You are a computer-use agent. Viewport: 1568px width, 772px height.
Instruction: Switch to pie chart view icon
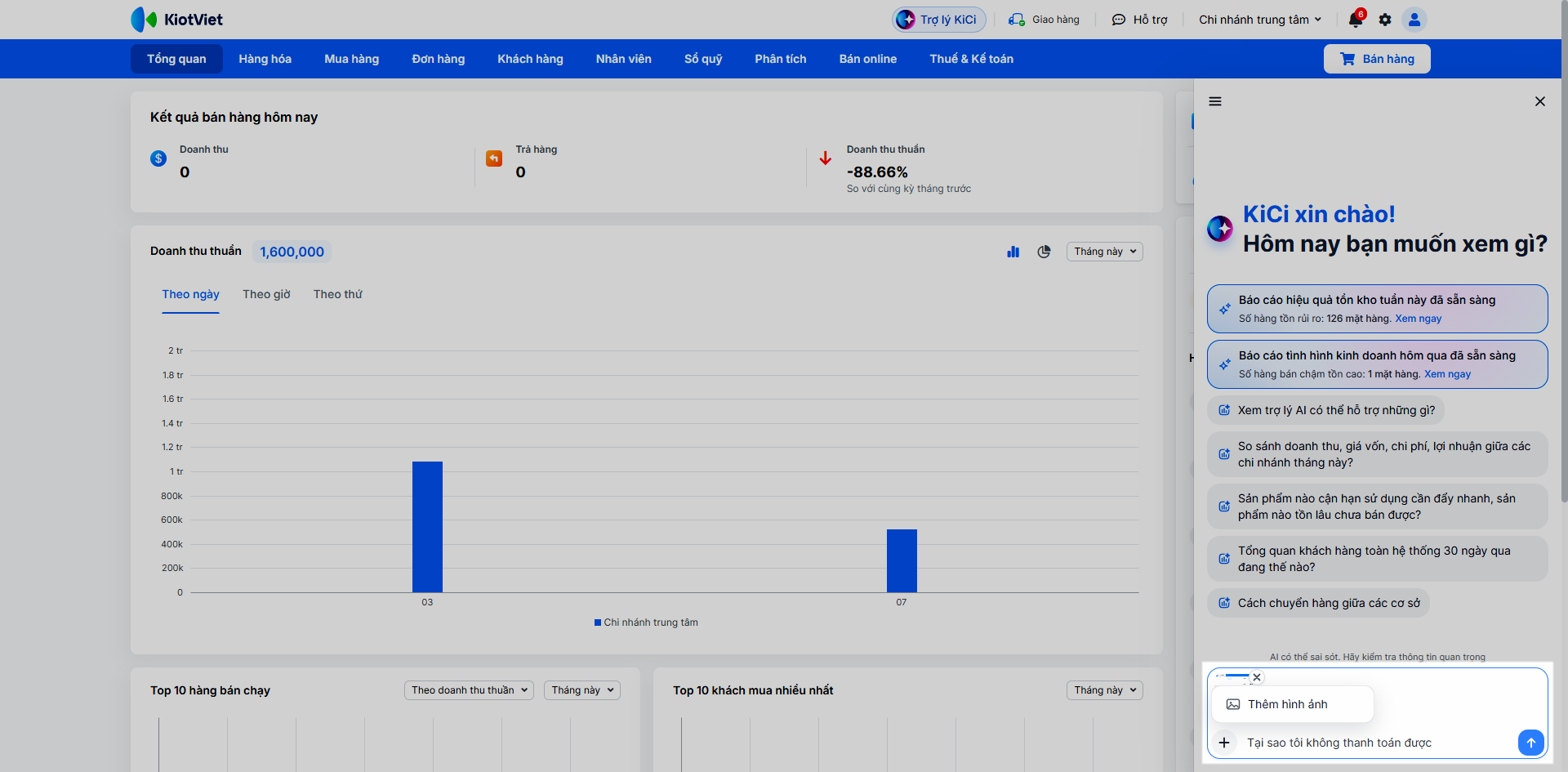point(1044,252)
